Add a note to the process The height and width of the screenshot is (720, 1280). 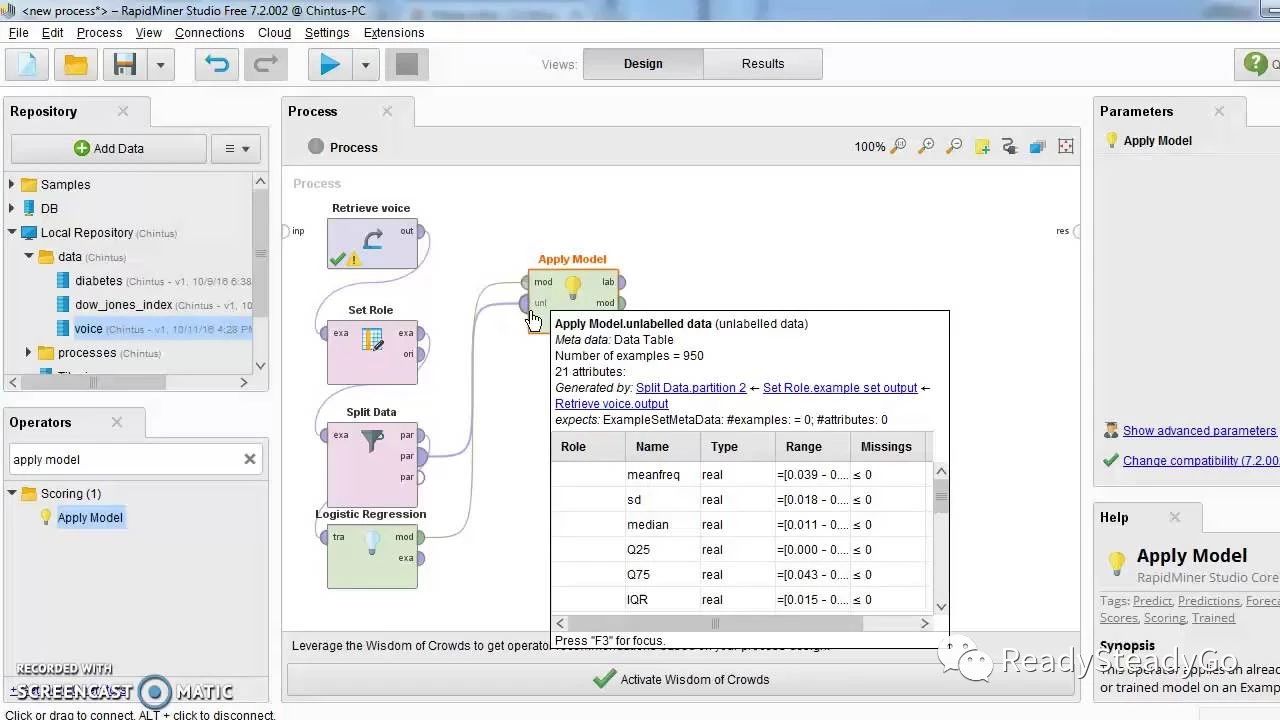pyautogui.click(x=982, y=146)
